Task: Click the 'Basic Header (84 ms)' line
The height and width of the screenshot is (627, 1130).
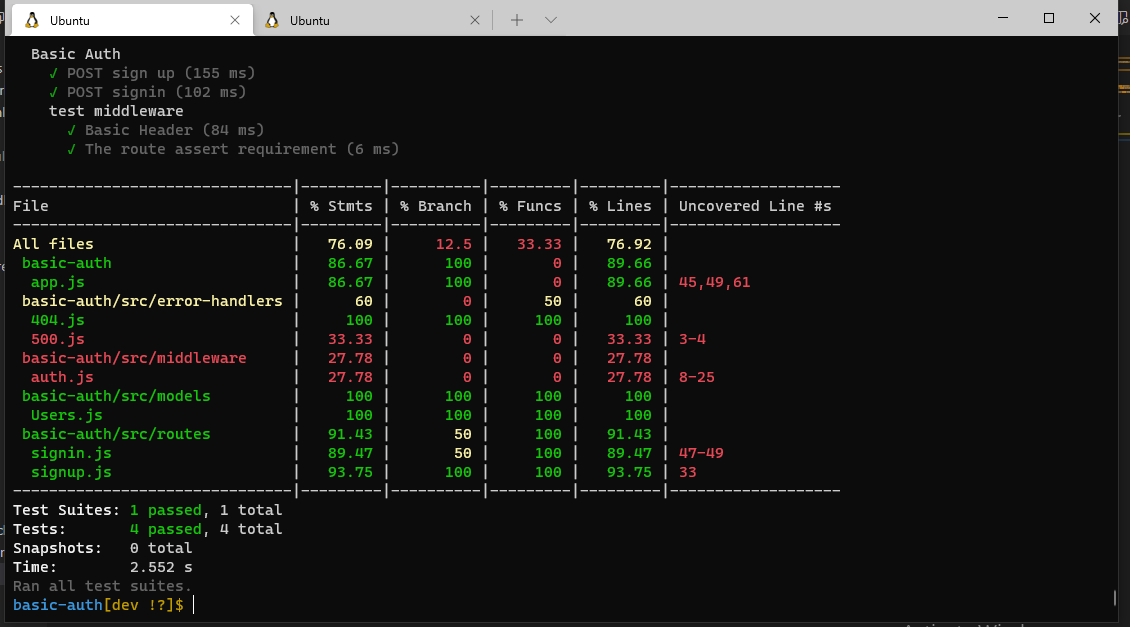Action: (x=166, y=130)
